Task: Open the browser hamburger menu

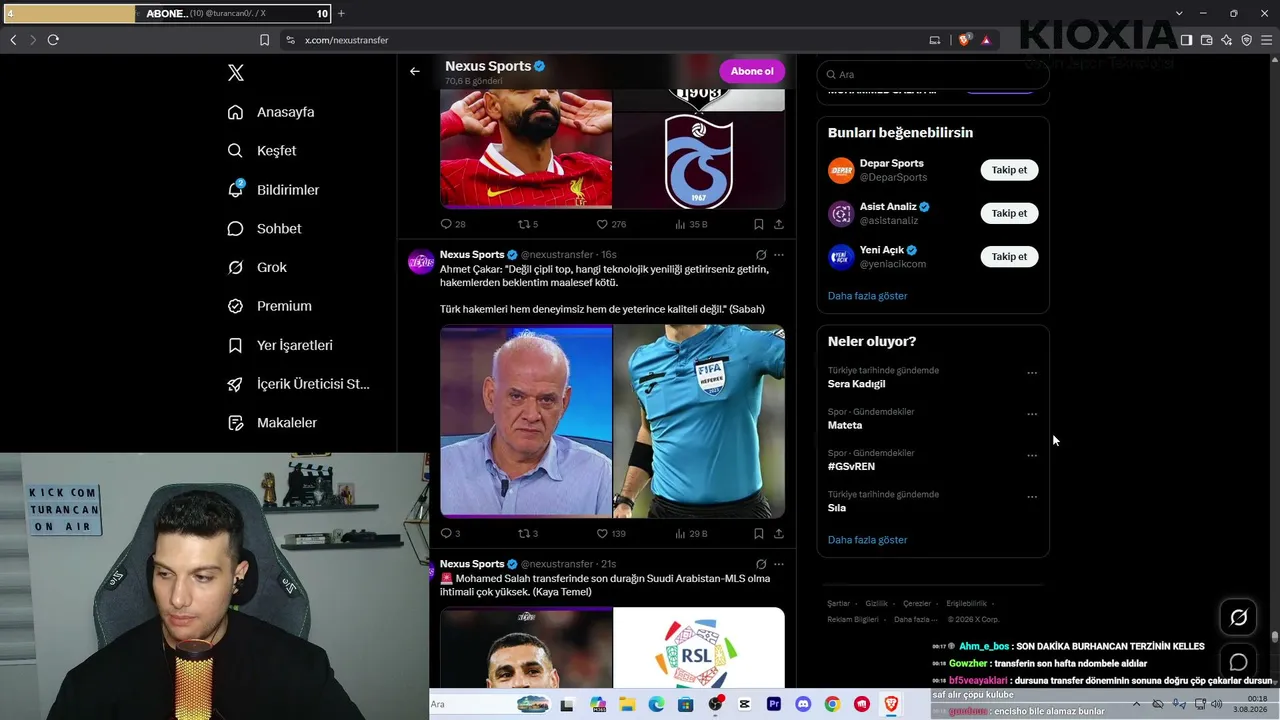Action: coord(1267,40)
